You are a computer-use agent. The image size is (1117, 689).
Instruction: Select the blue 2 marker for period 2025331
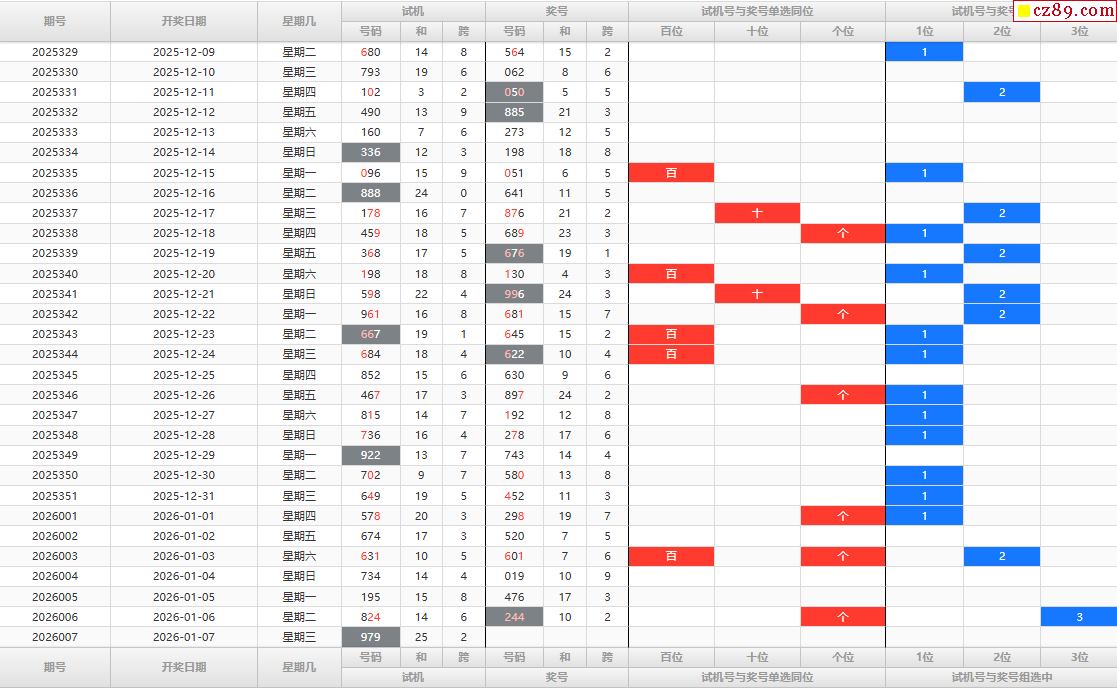tap(1001, 92)
